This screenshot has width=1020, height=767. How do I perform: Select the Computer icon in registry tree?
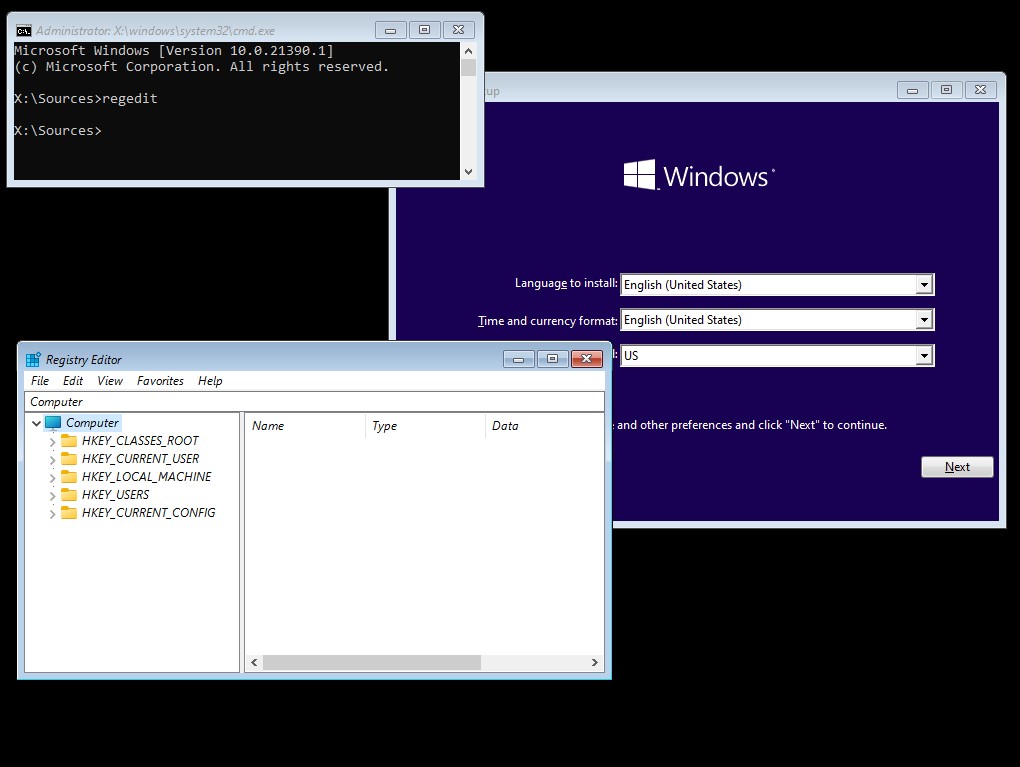point(53,423)
